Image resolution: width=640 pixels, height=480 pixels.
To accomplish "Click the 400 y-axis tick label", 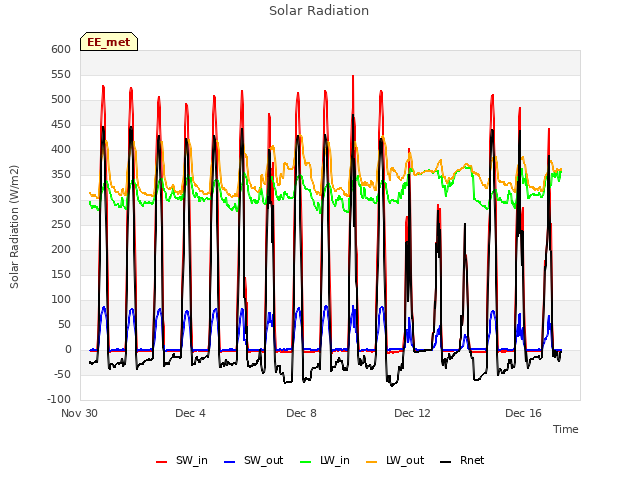I will [61, 150].
